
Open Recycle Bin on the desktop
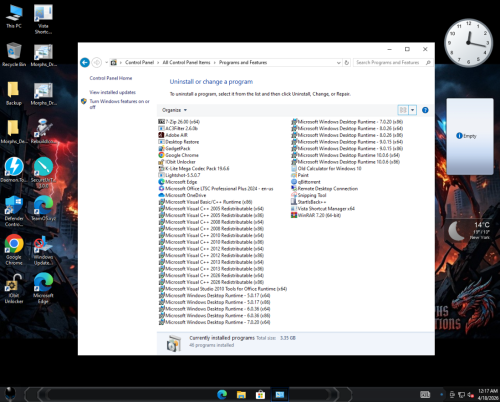pos(14,55)
